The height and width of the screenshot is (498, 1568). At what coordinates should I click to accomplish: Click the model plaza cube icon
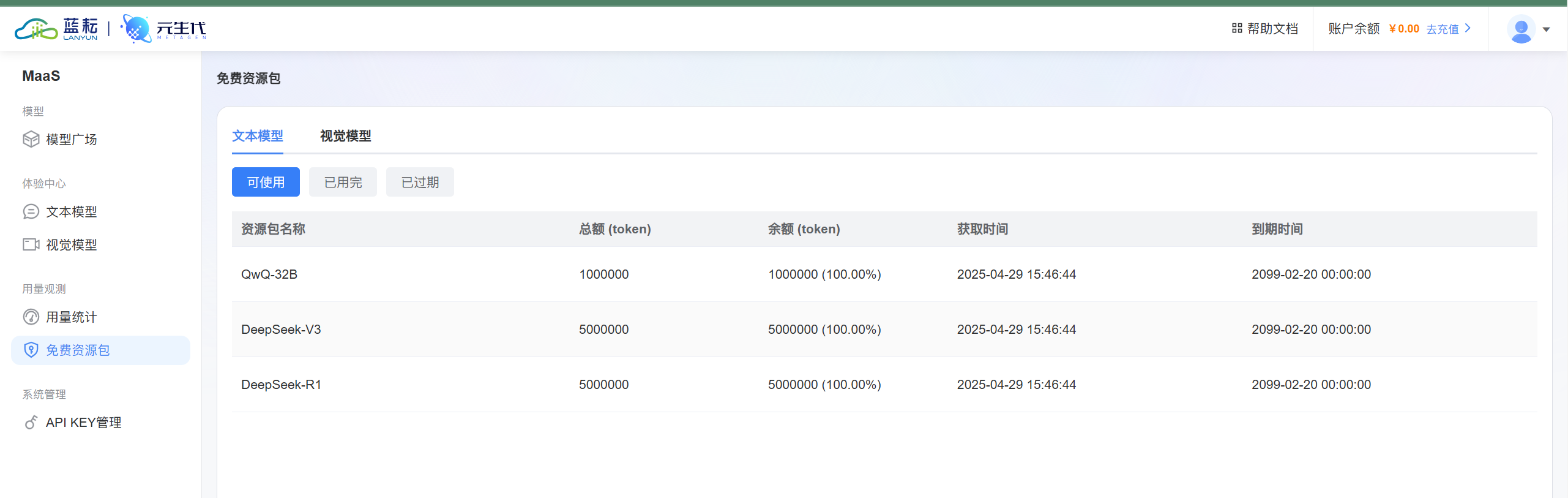(x=31, y=140)
